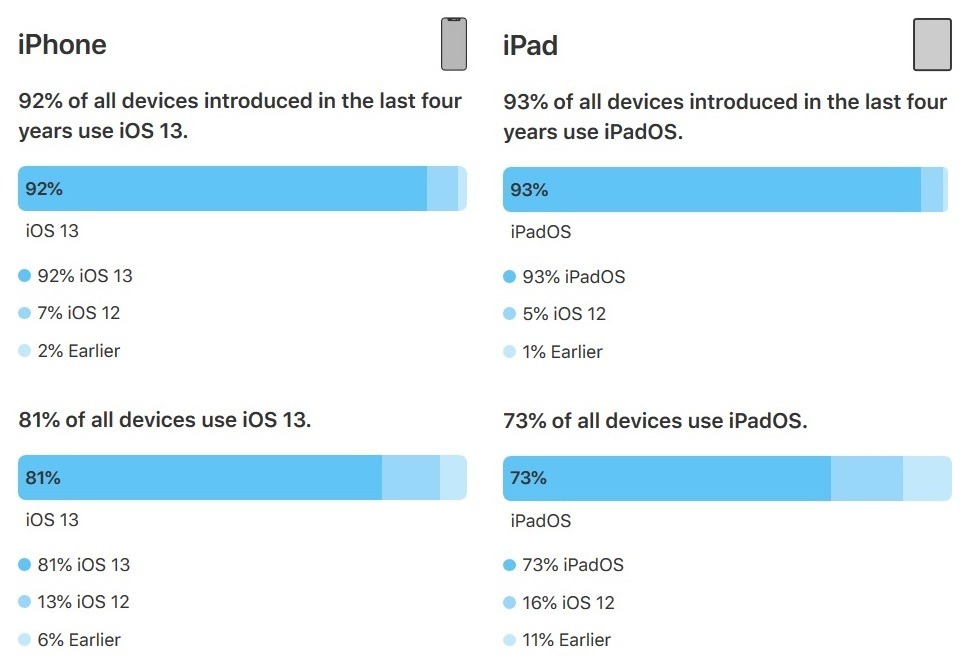Click "73% of all devices use iPadOS" heading
Screen dimensions: 973x665
(655, 421)
